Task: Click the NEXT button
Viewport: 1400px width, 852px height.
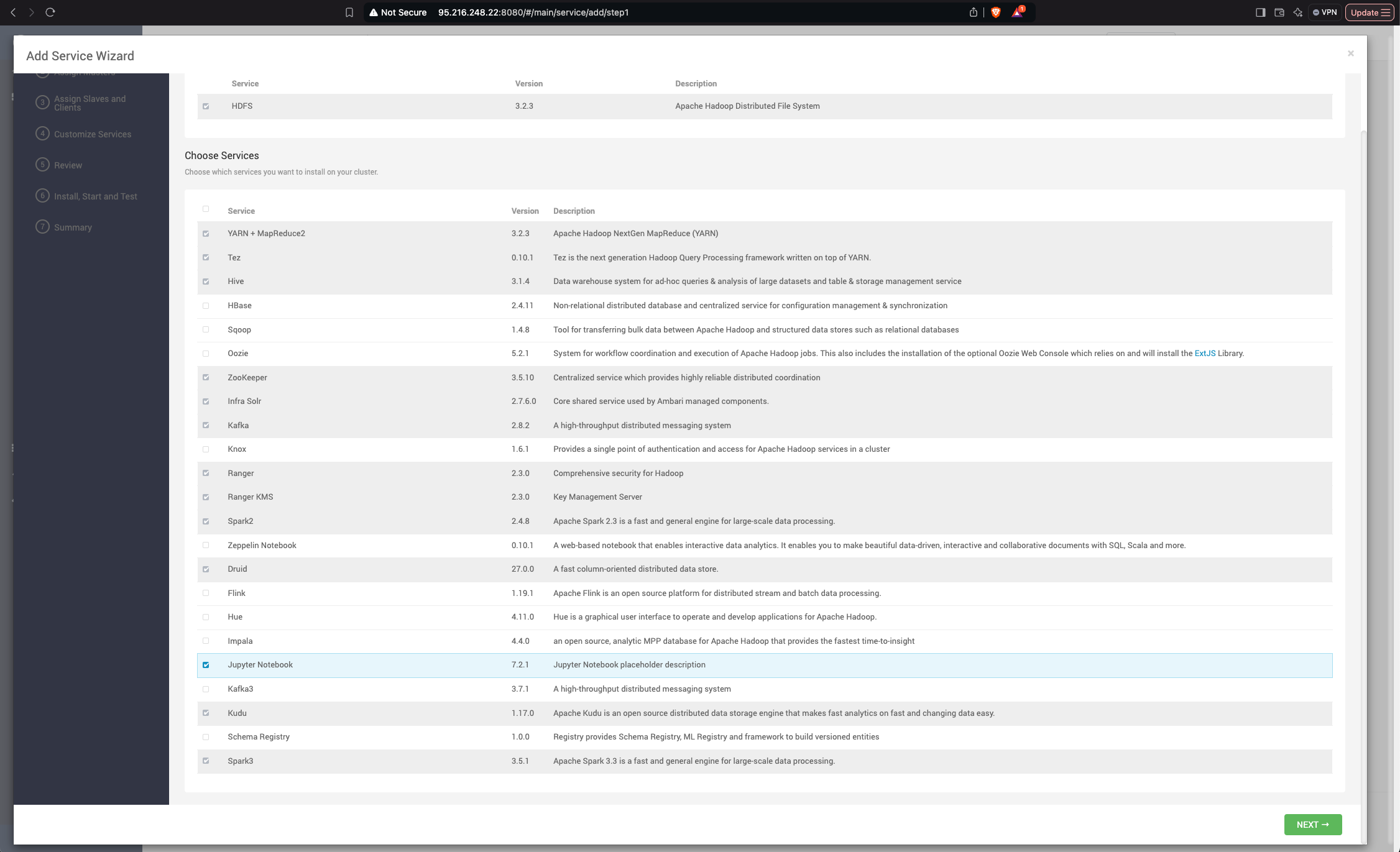Action: tap(1313, 825)
